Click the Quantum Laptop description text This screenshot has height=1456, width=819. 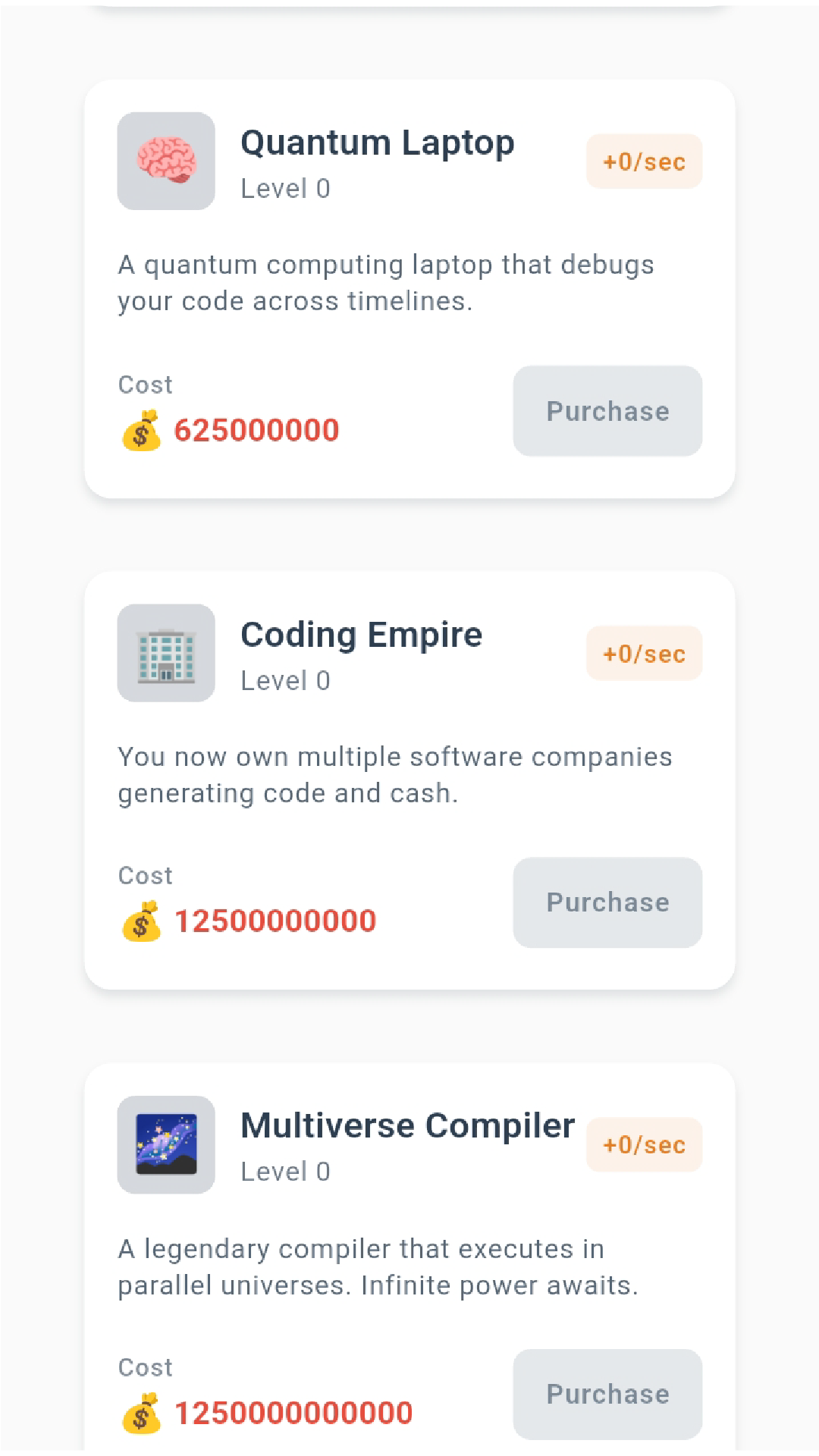click(386, 282)
